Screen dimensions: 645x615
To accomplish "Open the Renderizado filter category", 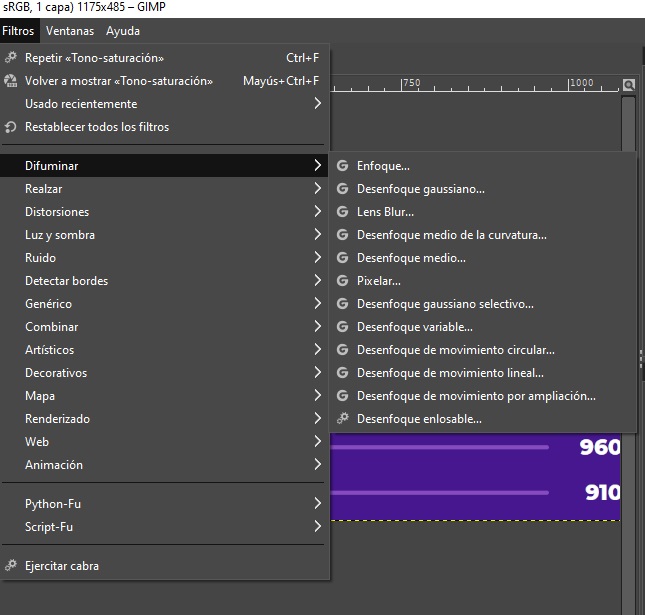I will (164, 419).
